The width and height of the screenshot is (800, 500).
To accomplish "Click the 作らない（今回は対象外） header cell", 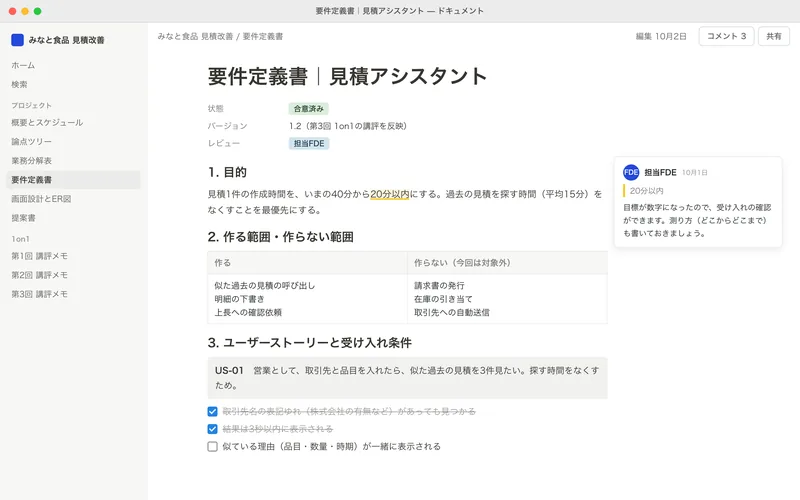I will 507,263.
